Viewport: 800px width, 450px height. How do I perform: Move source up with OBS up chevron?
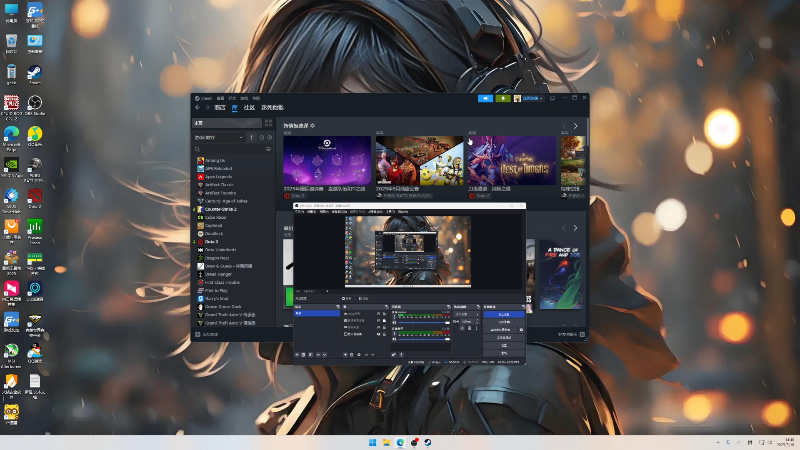(366, 355)
